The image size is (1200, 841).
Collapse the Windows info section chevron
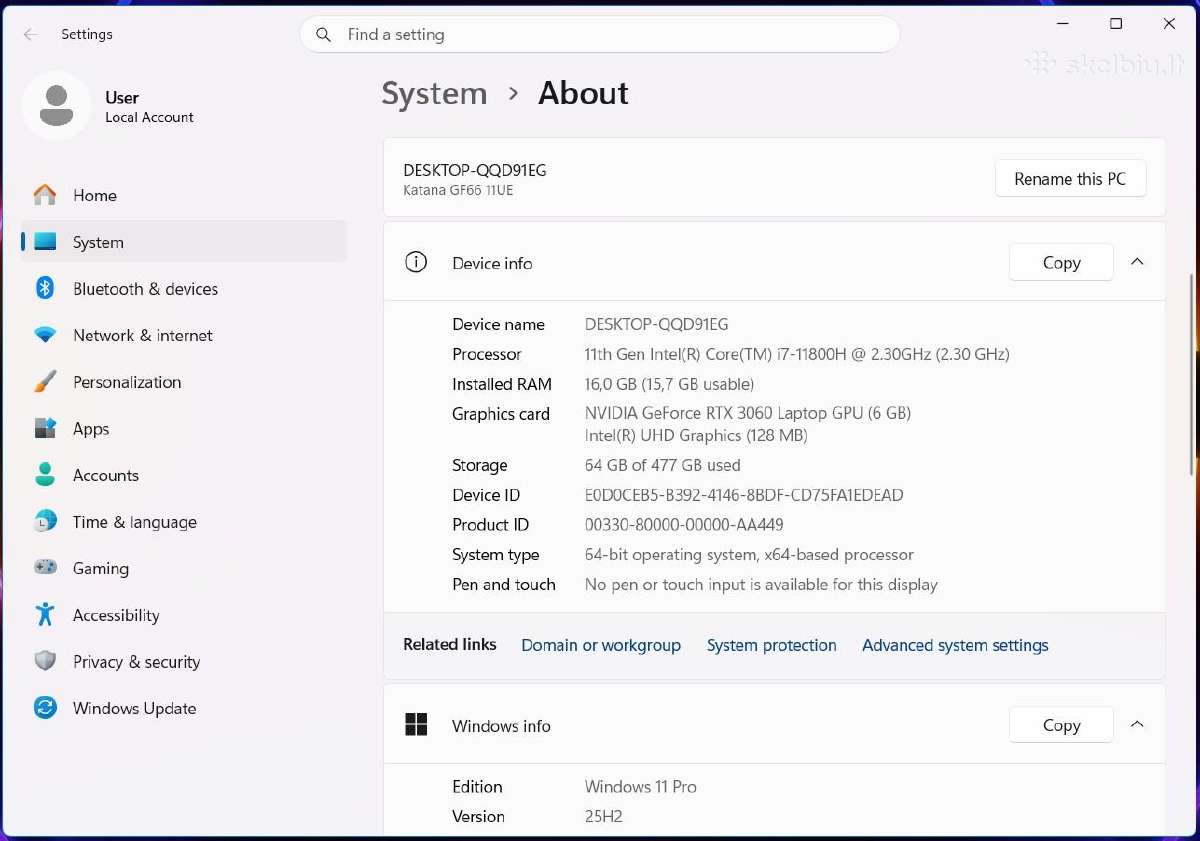pyautogui.click(x=1137, y=725)
